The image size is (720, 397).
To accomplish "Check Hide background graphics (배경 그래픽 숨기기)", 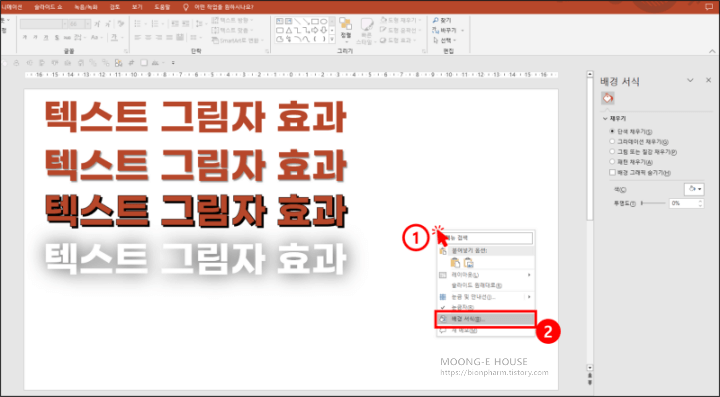I will 612,173.
